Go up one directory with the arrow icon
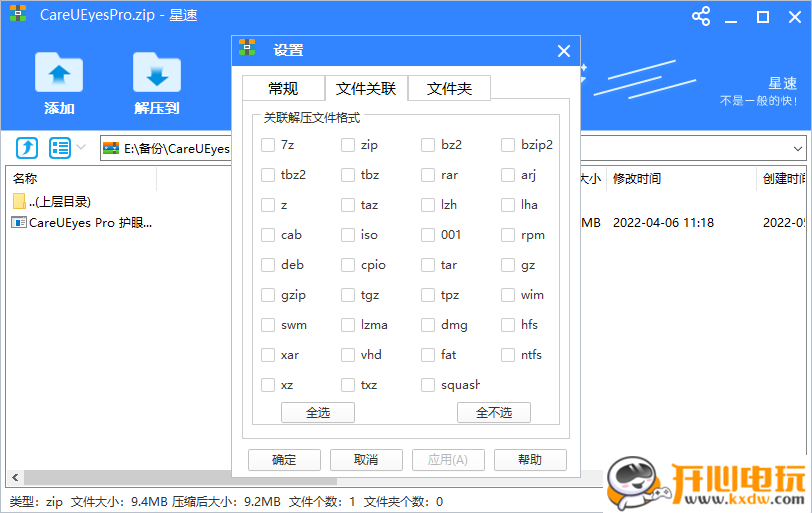Image resolution: width=812 pixels, height=513 pixels. point(27,148)
